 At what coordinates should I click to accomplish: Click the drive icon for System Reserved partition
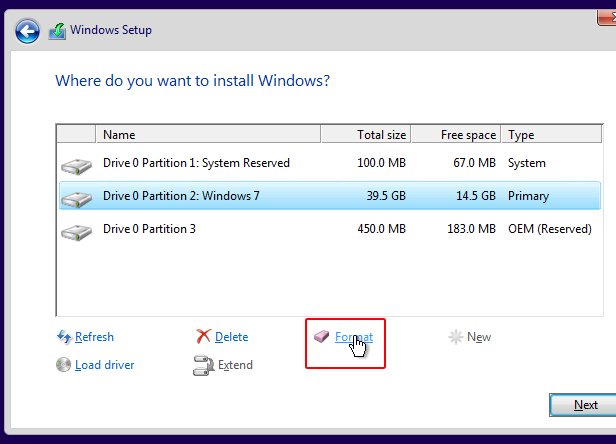[x=76, y=165]
